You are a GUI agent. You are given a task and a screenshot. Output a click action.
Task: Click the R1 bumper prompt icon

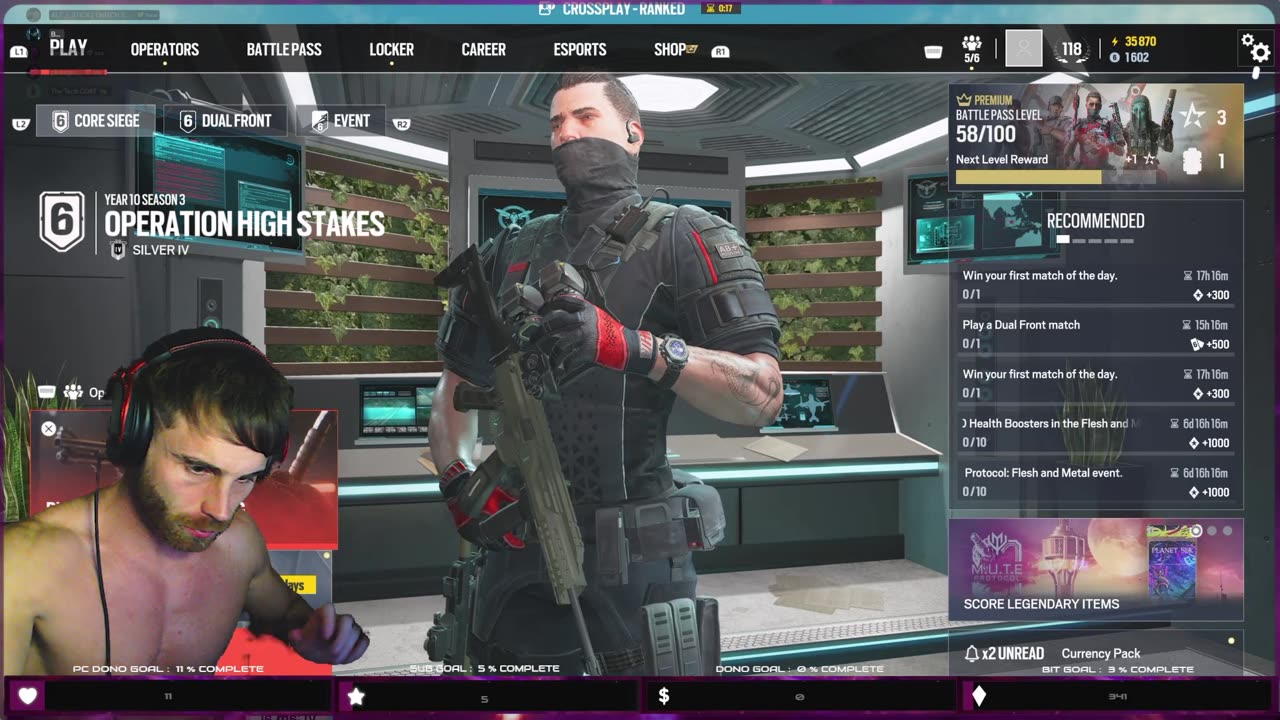tap(720, 51)
